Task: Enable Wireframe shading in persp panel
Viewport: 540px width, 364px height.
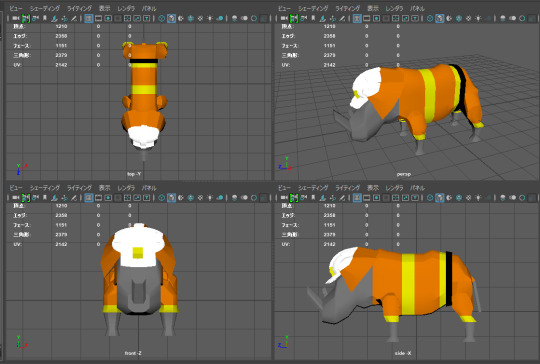Action: click(x=430, y=18)
